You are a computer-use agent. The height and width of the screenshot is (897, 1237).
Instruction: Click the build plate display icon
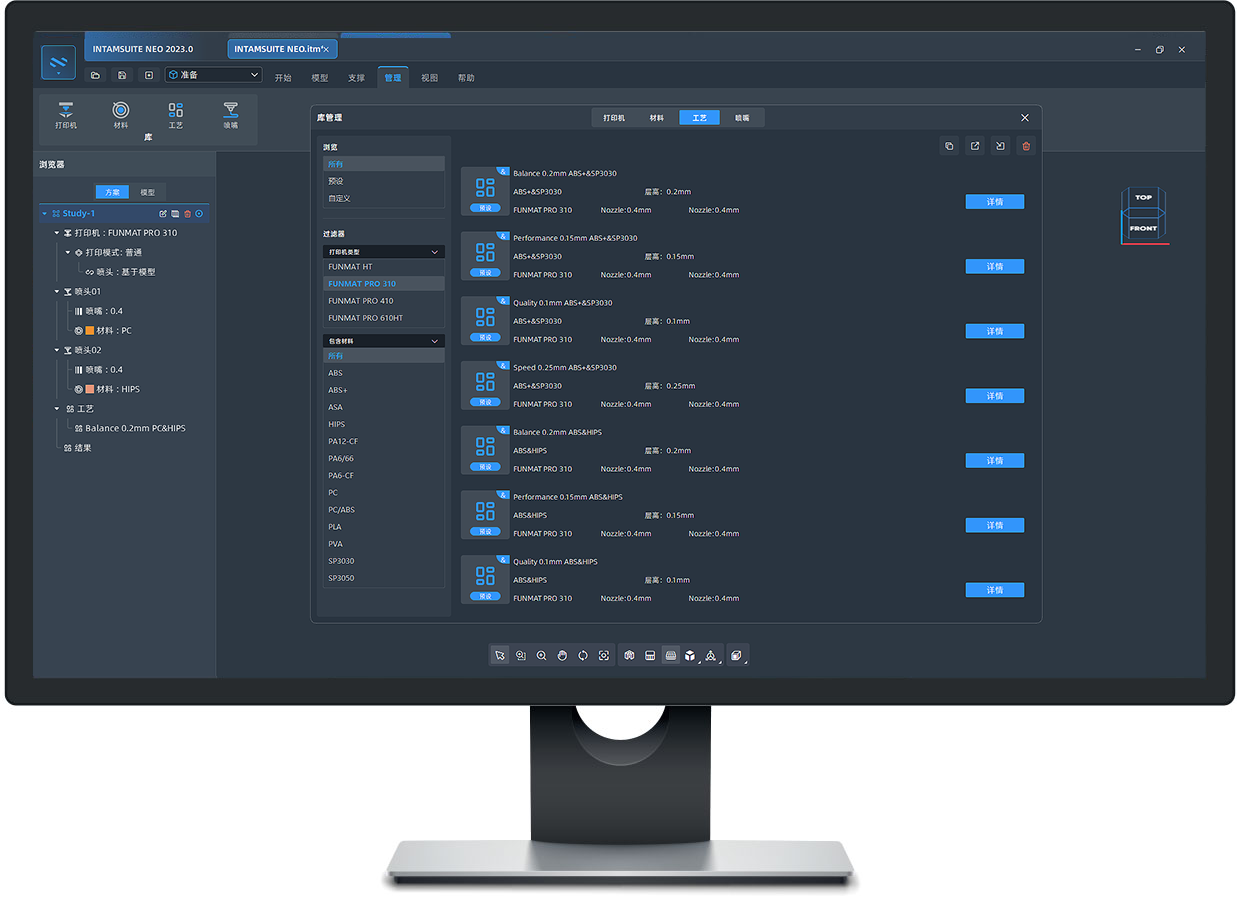(x=671, y=656)
